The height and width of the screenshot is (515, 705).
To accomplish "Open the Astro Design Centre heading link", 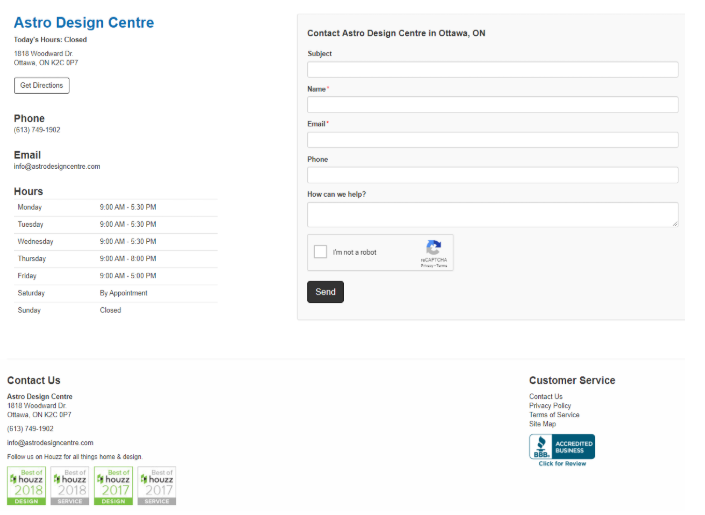I will (x=84, y=22).
